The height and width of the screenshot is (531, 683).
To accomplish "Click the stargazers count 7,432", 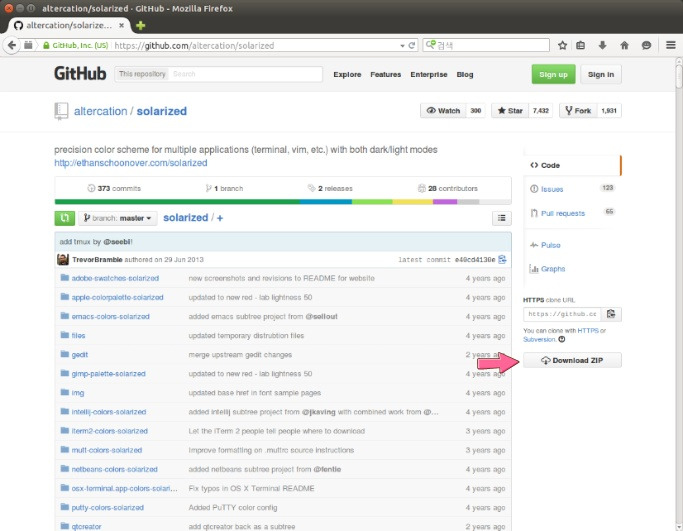I will coord(541,111).
